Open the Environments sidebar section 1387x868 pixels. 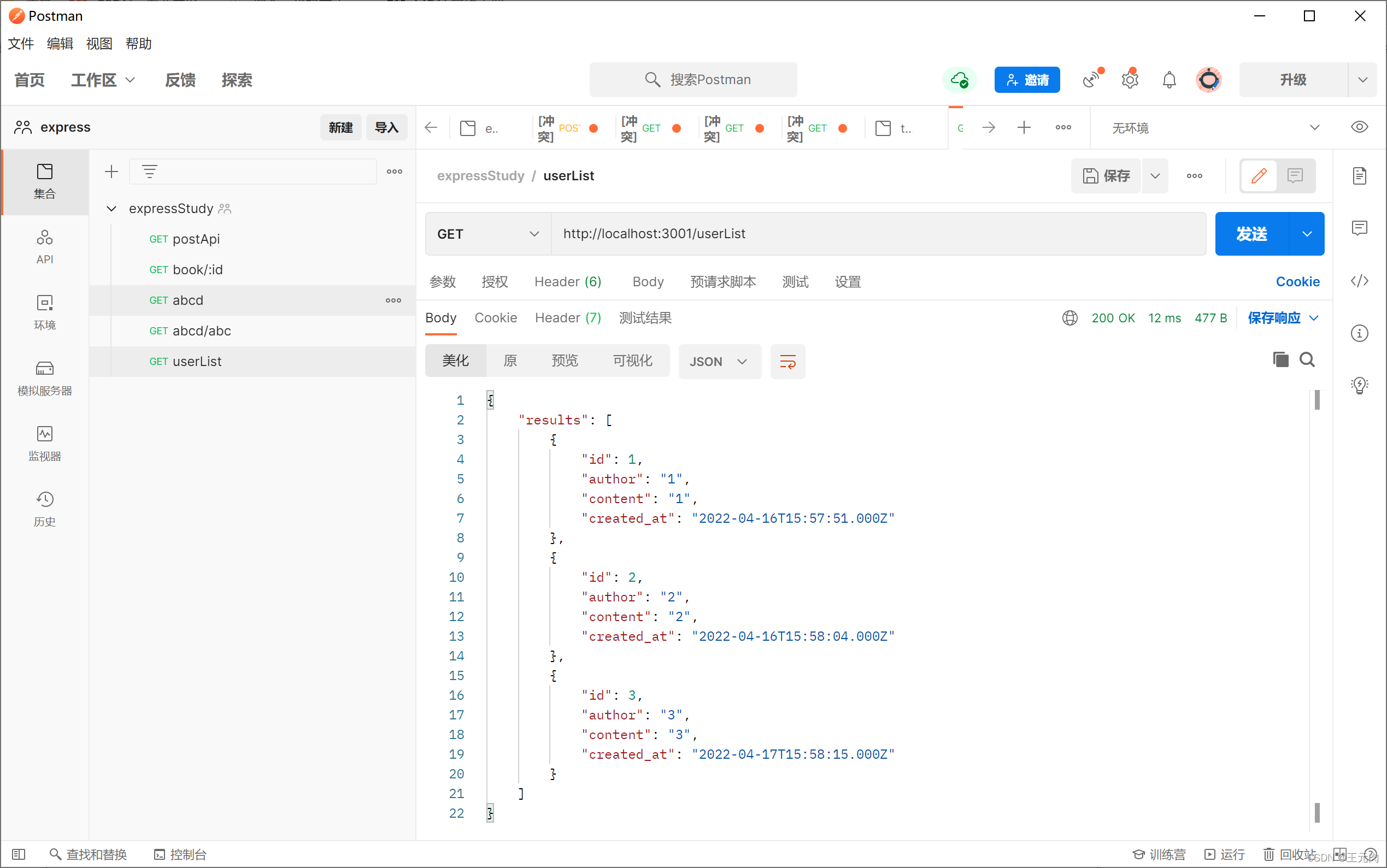[45, 312]
